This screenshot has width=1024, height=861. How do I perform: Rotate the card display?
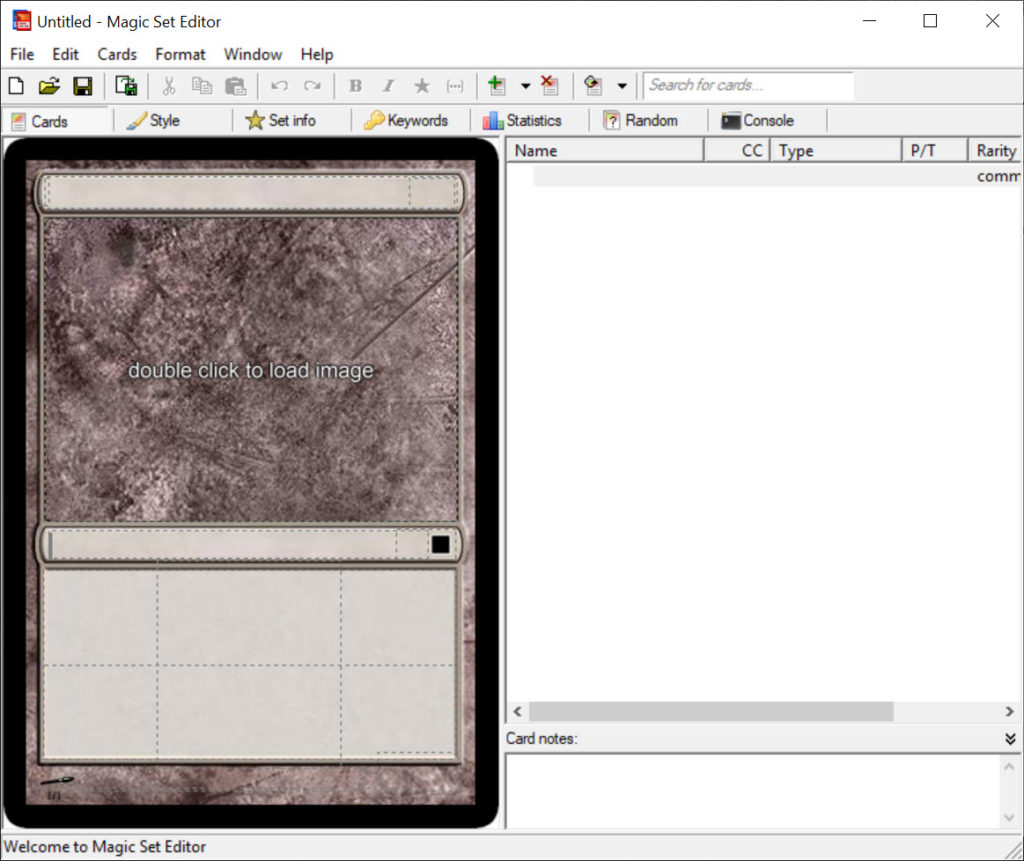(x=593, y=86)
